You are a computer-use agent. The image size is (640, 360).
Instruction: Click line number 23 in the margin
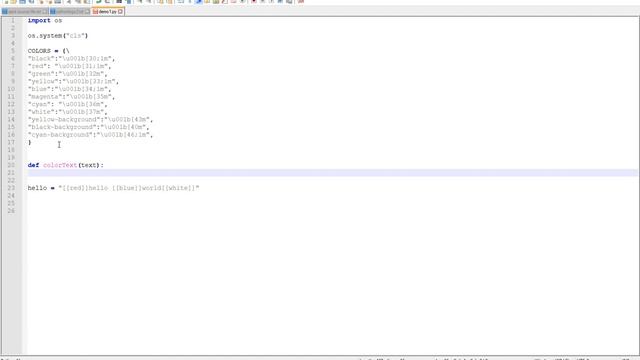pyautogui.click(x=11, y=188)
